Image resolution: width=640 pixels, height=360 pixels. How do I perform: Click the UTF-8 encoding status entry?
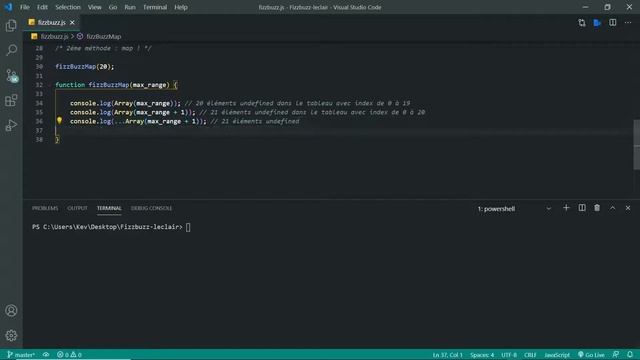click(x=509, y=355)
